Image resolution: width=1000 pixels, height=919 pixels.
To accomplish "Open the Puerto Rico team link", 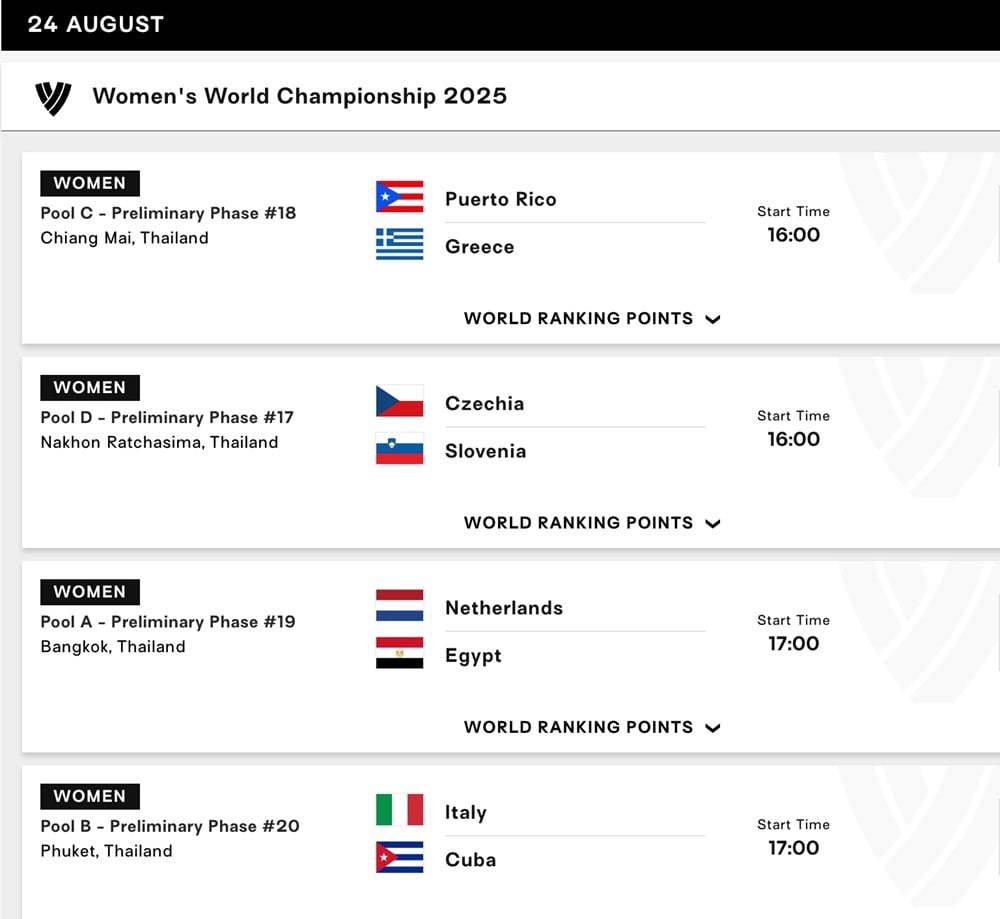I will [x=501, y=199].
